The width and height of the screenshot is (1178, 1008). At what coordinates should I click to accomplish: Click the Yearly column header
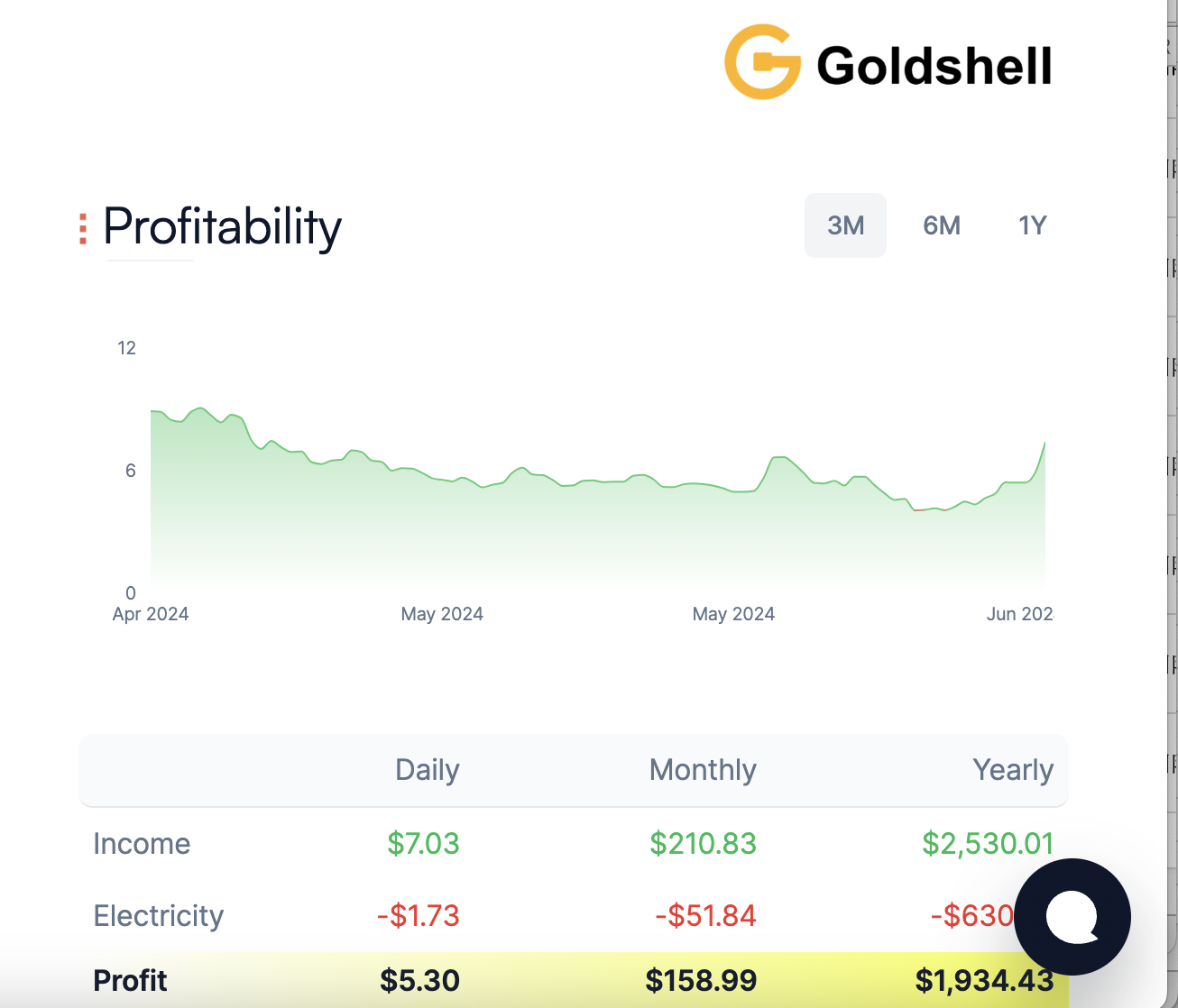1012,770
